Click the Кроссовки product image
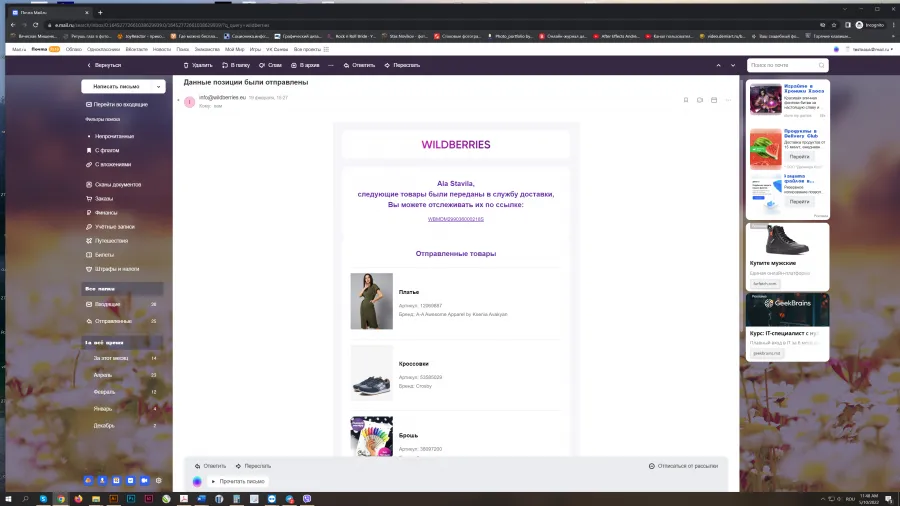900x506 pixels. [x=372, y=373]
